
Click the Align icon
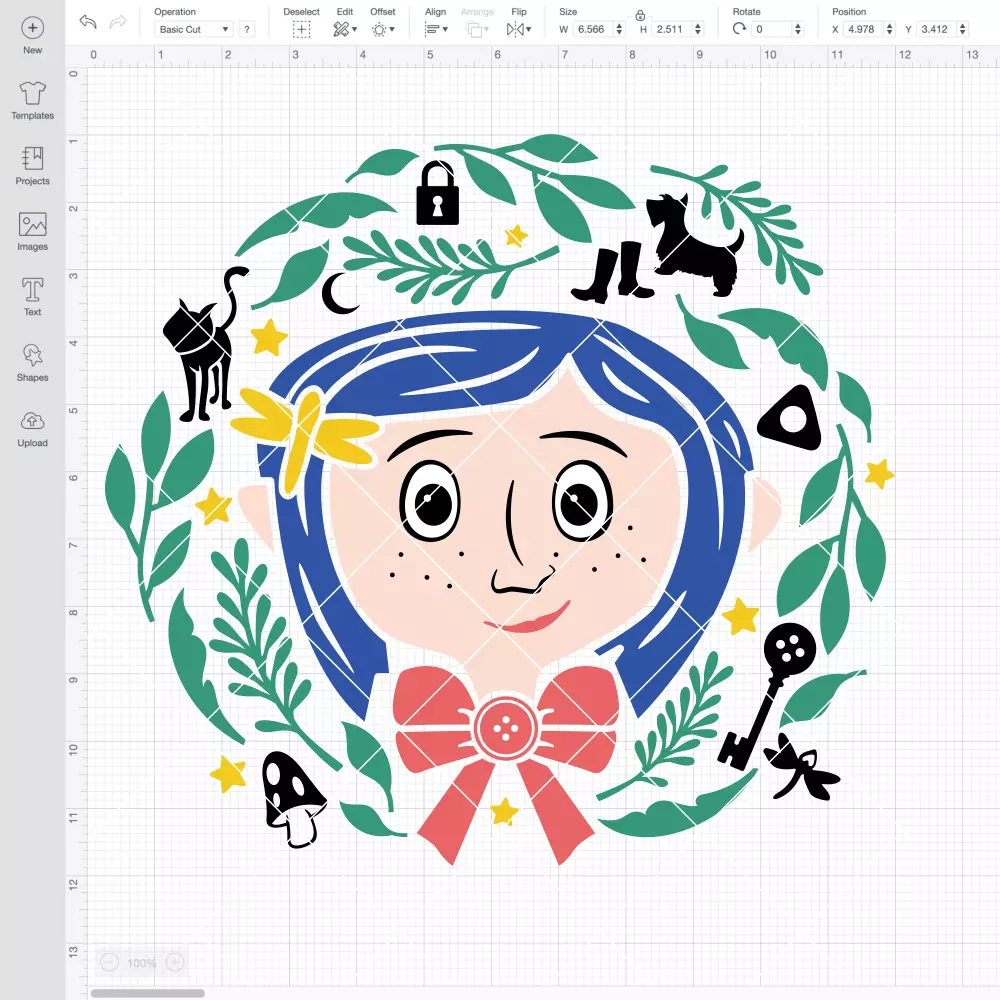coord(432,29)
